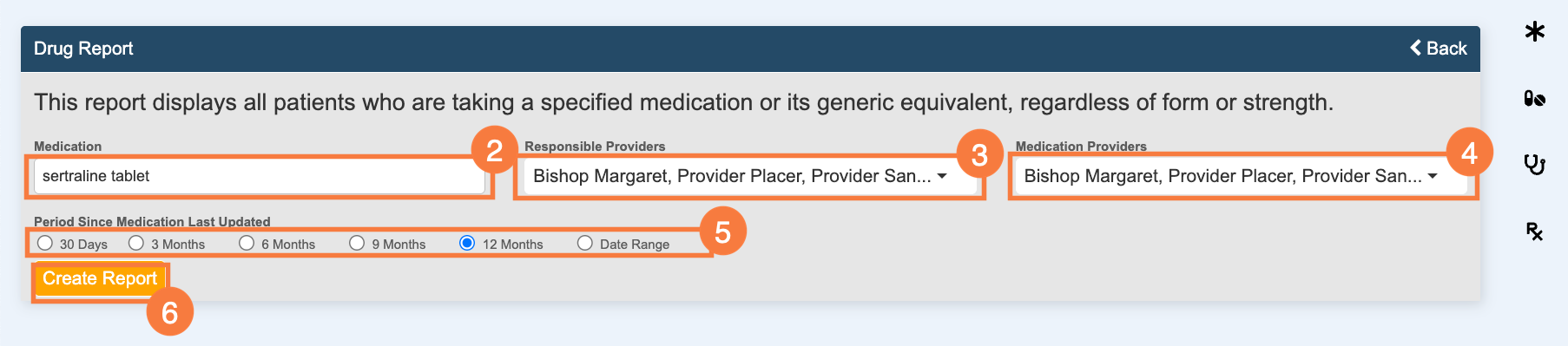Click the back chevron arrow icon
The width and height of the screenshot is (1568, 346).
tap(1415, 48)
